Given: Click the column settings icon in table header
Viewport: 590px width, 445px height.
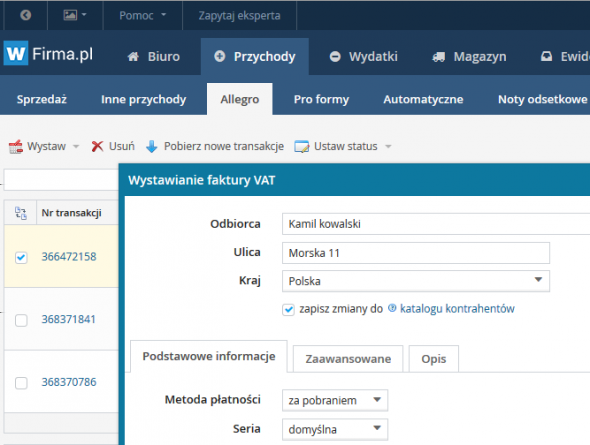Looking at the screenshot, I should pos(21,213).
